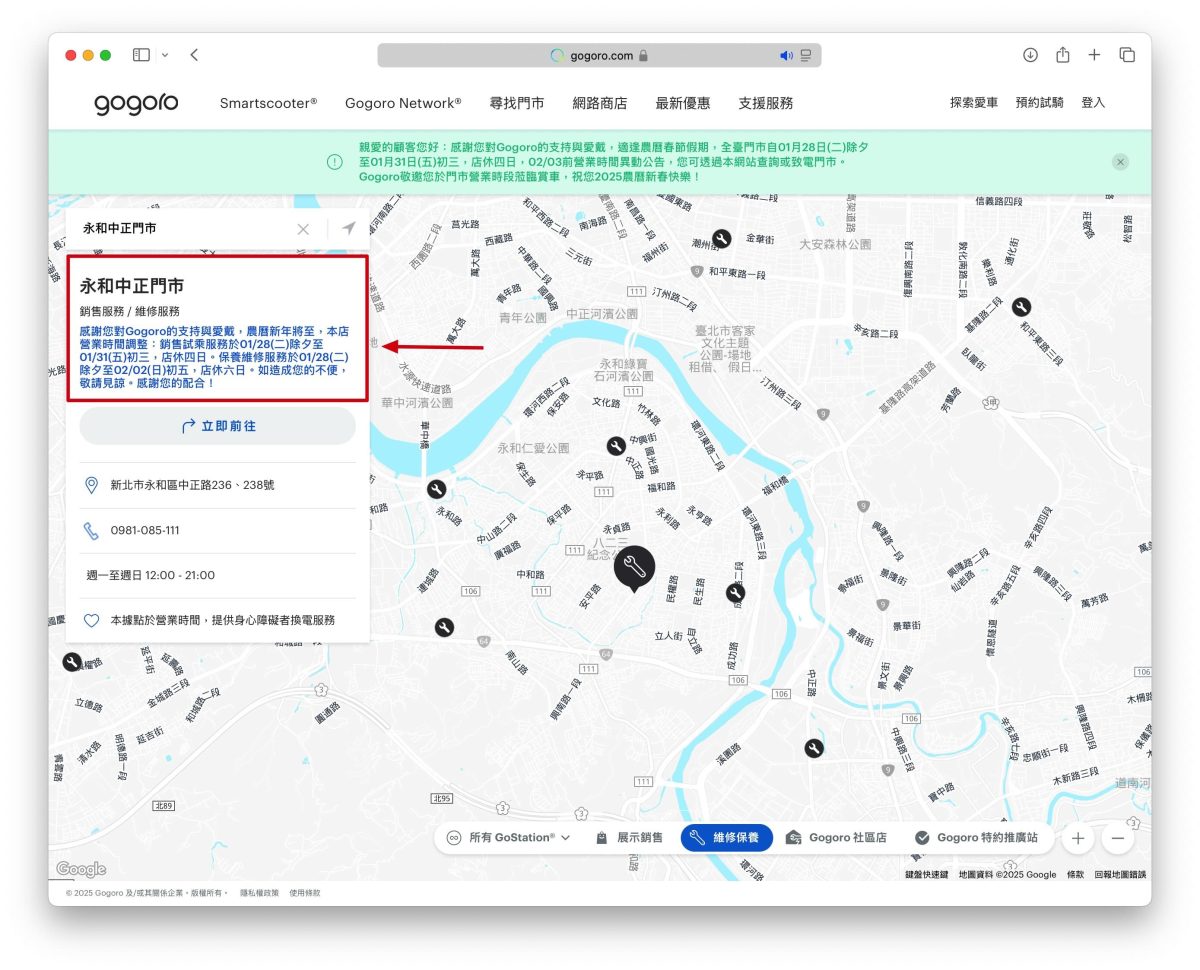
Task: Click the gogoro logo
Action: tap(136, 103)
